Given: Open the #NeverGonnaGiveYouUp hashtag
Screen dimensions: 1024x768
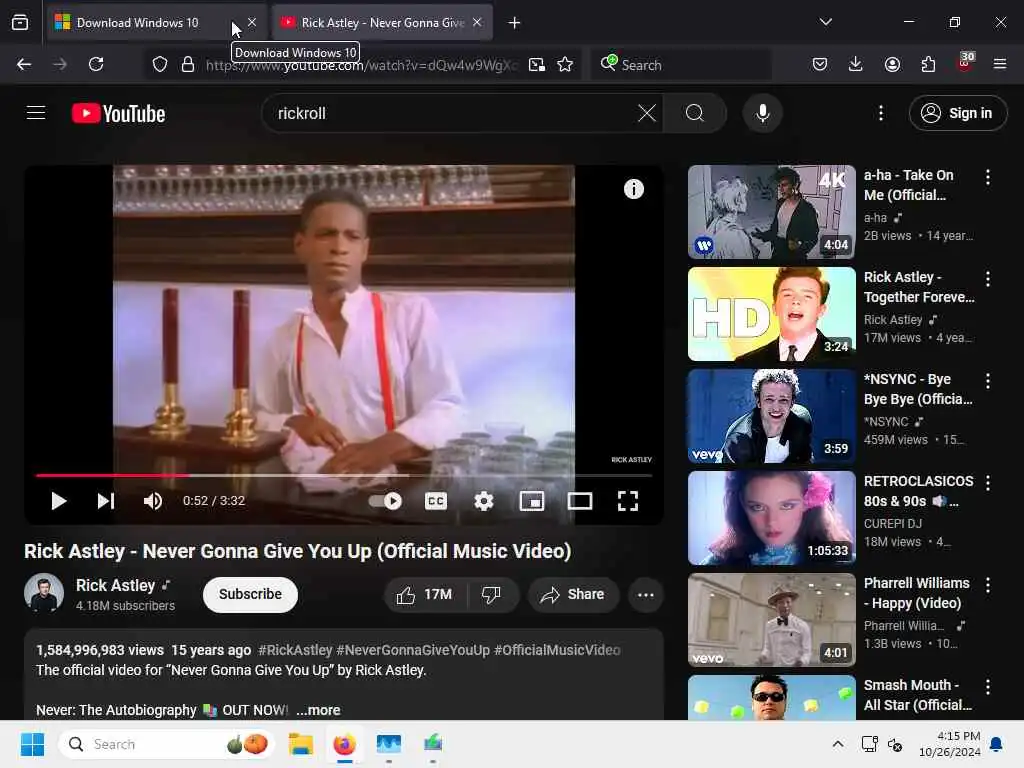Looking at the screenshot, I should pyautogui.click(x=413, y=650).
